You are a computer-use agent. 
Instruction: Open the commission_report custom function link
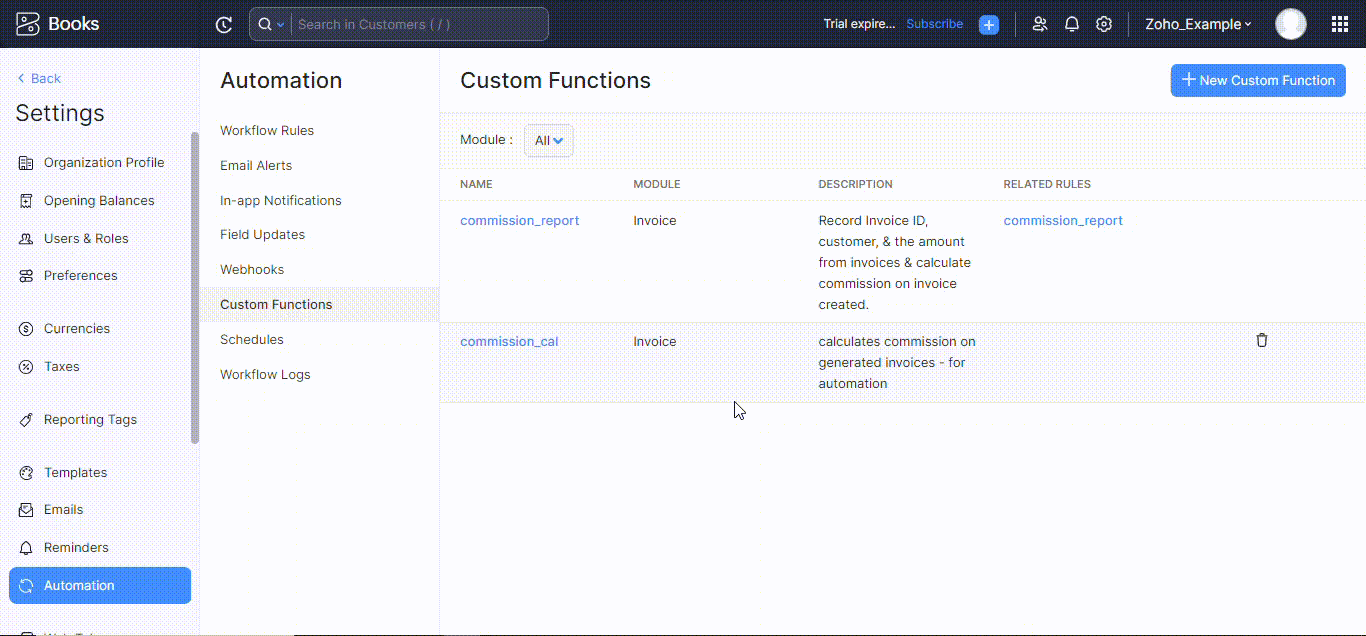click(519, 220)
